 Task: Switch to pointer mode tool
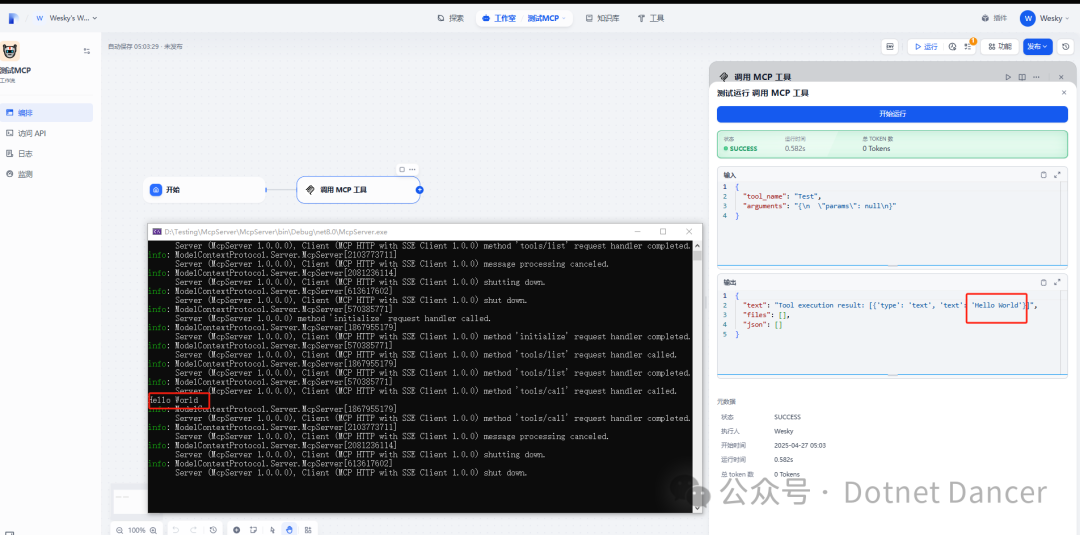[x=273, y=529]
